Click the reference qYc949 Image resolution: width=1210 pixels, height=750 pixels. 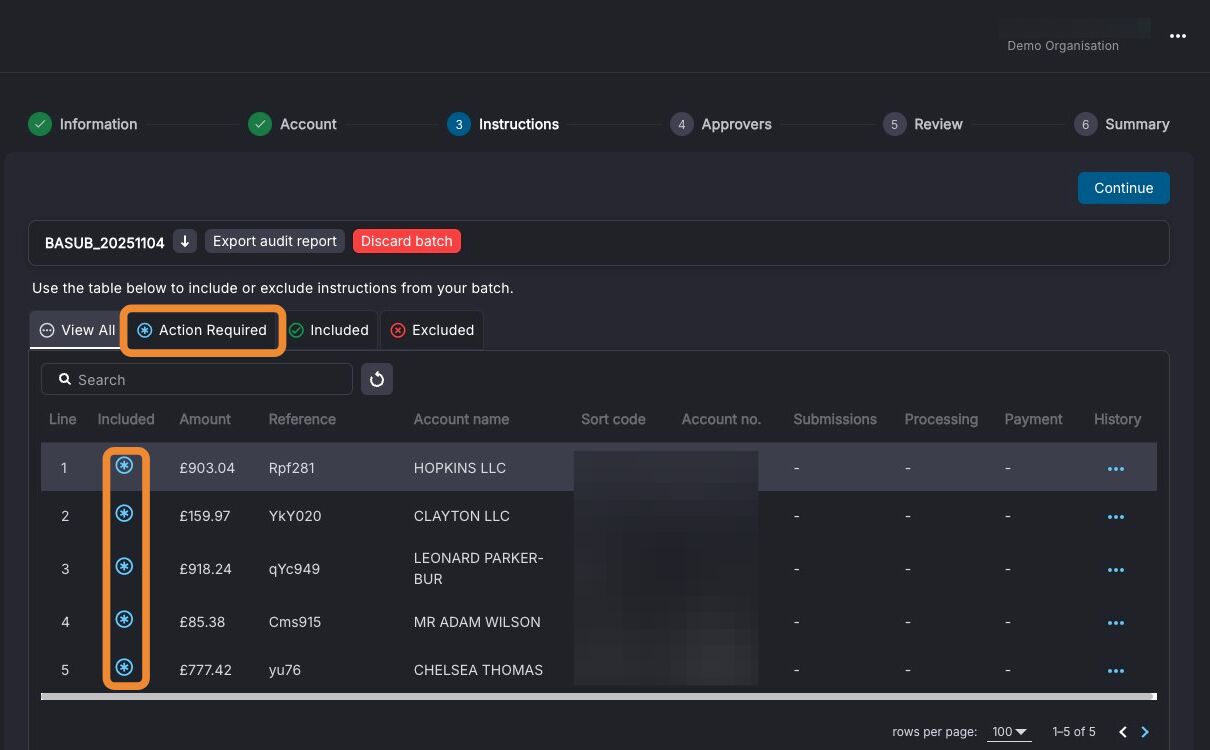pyautogui.click(x=294, y=569)
